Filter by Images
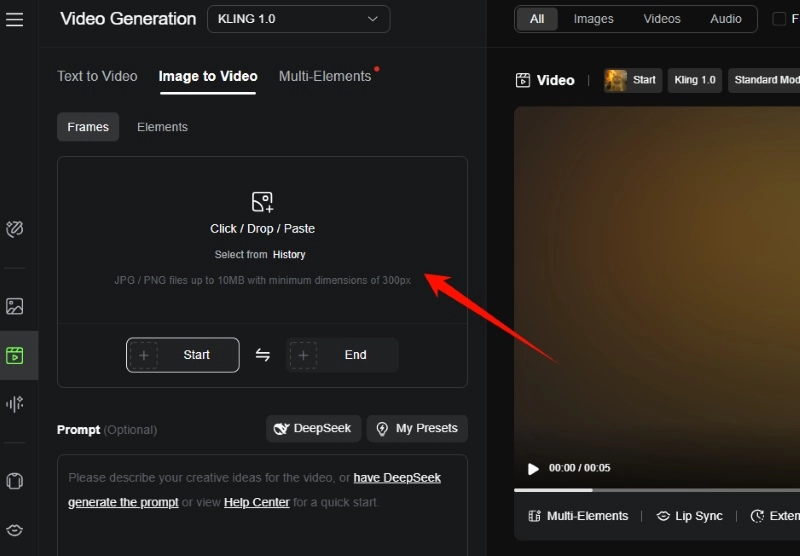This screenshot has width=800, height=556. [x=593, y=19]
